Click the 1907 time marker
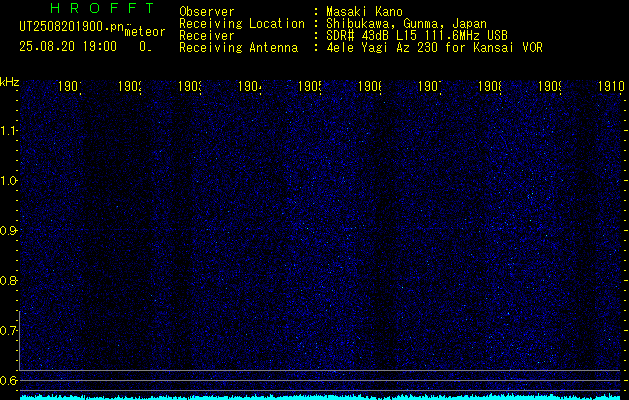629x400 pixels. 430,86
